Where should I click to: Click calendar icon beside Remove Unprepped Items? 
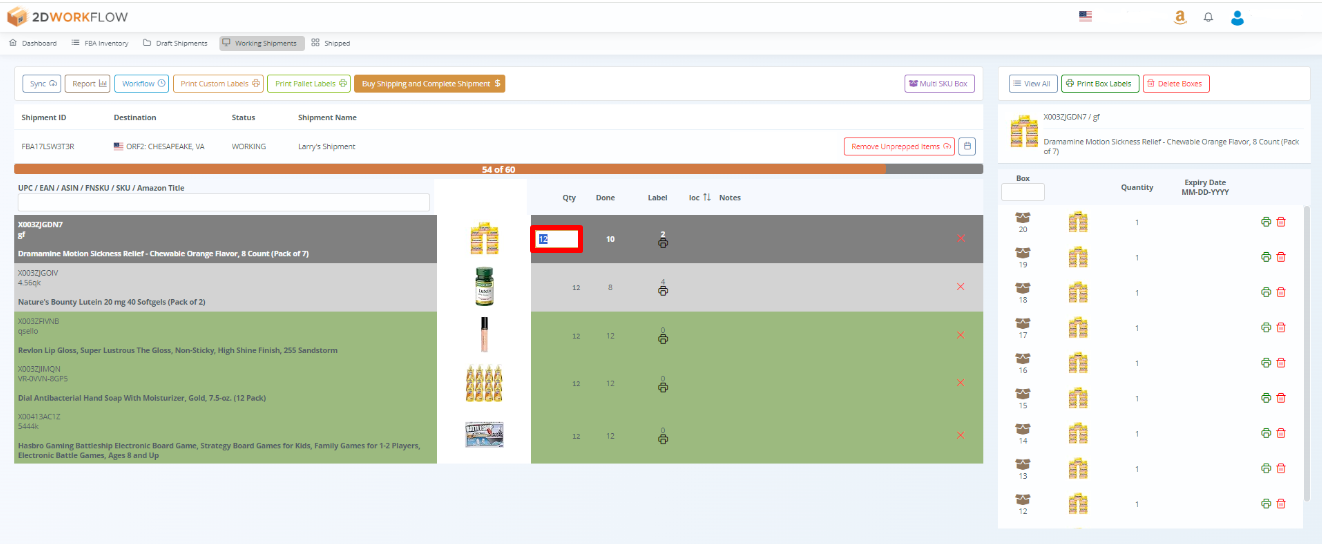pyautogui.click(x=967, y=147)
